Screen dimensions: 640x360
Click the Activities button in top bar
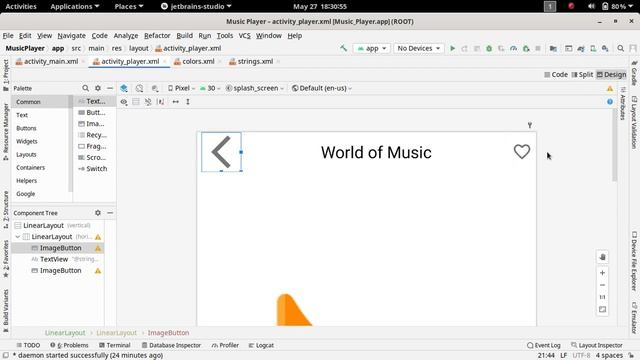21,7
